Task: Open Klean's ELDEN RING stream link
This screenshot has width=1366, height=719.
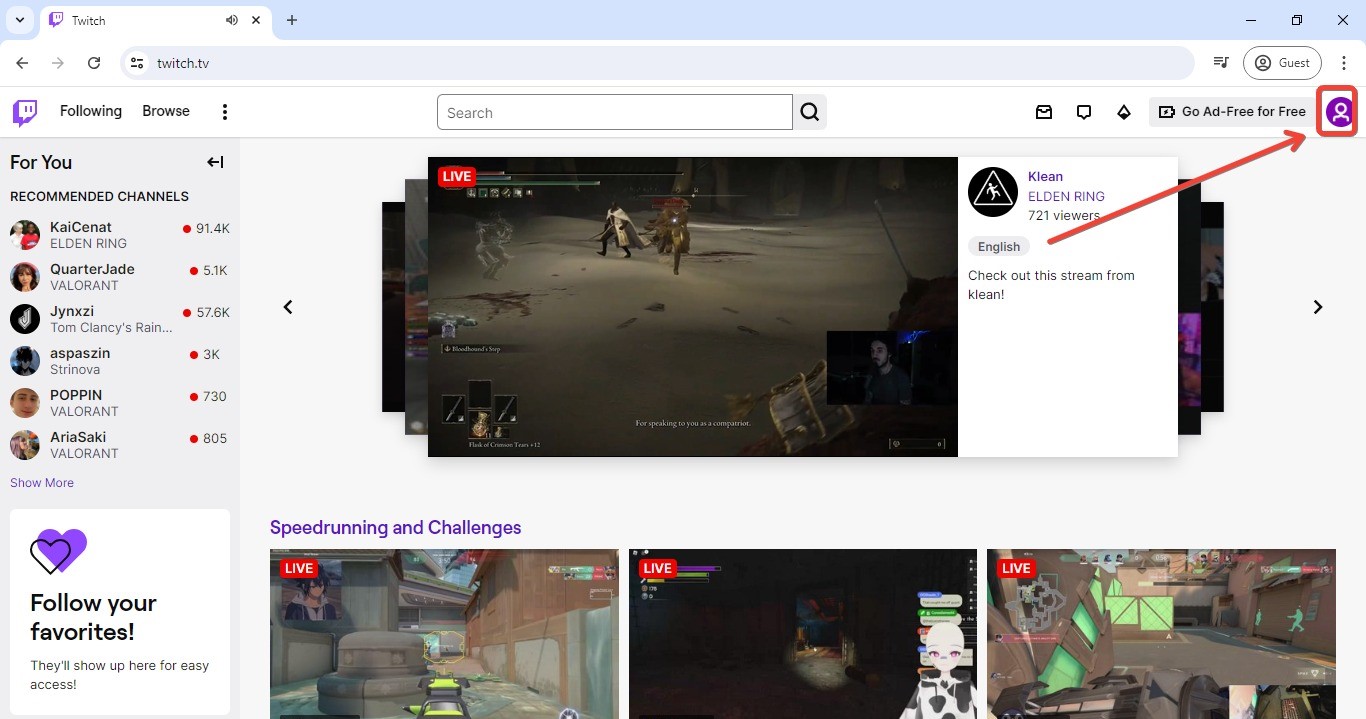Action: 1066,196
